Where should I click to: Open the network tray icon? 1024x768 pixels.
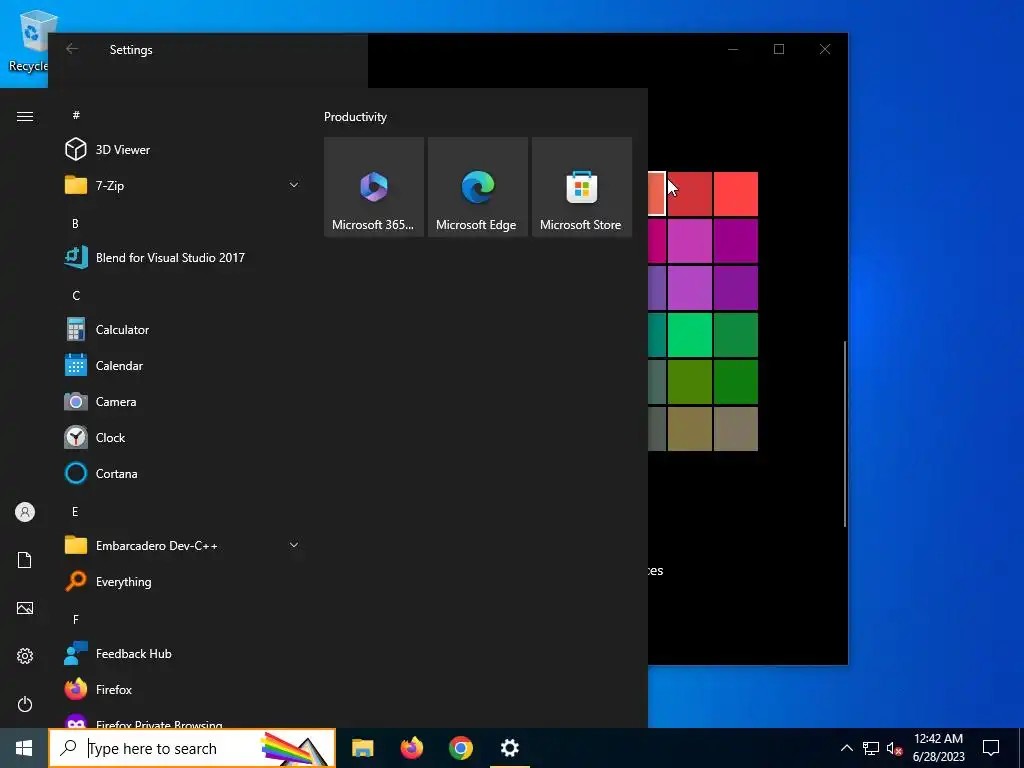(871, 748)
